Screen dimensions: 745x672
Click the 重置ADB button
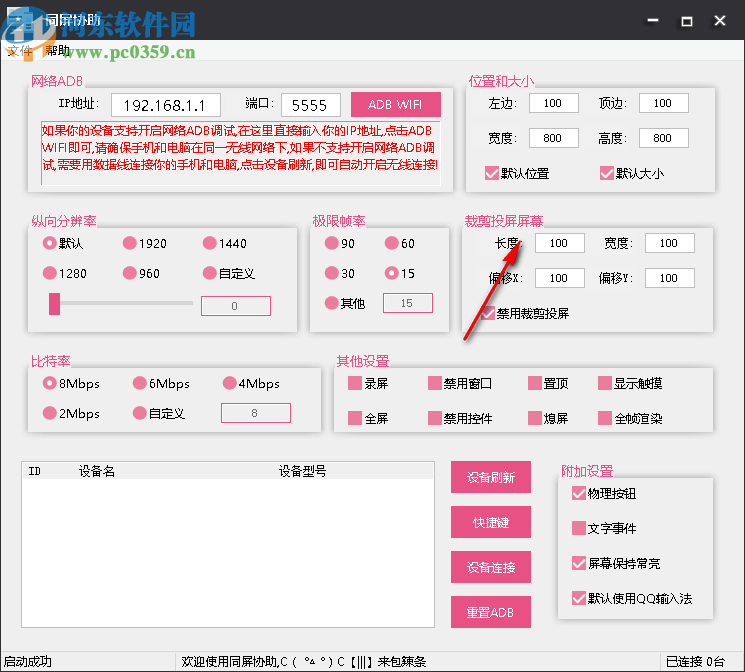490,612
